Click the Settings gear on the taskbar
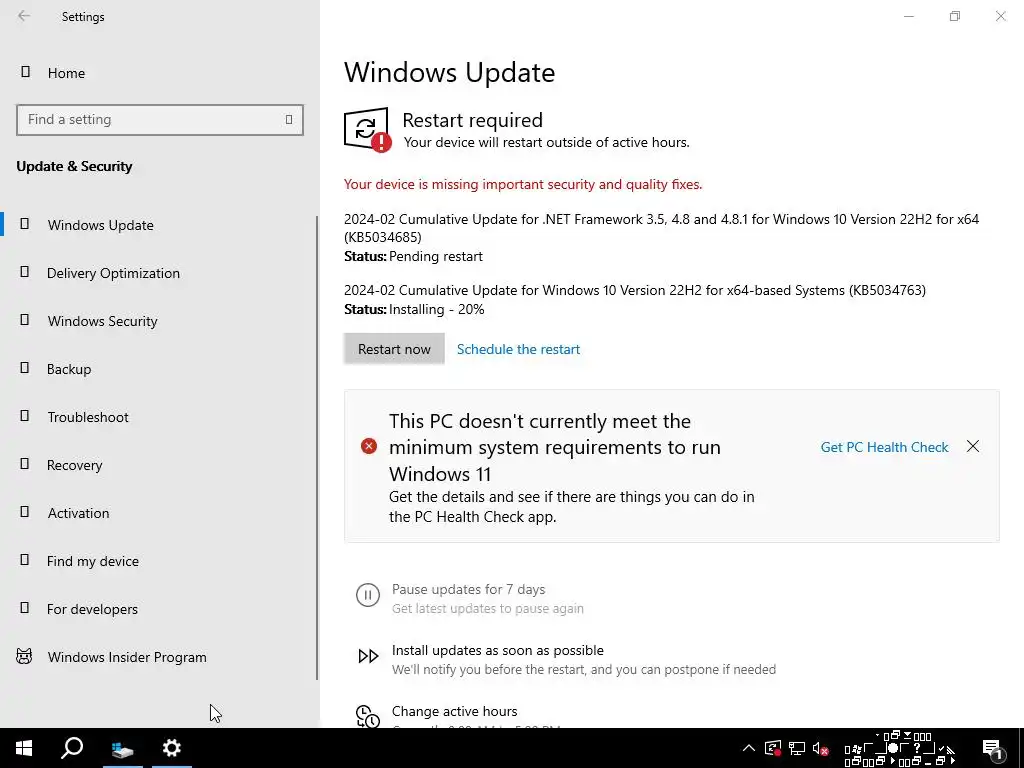Screen dimensions: 1024x768 (172, 748)
